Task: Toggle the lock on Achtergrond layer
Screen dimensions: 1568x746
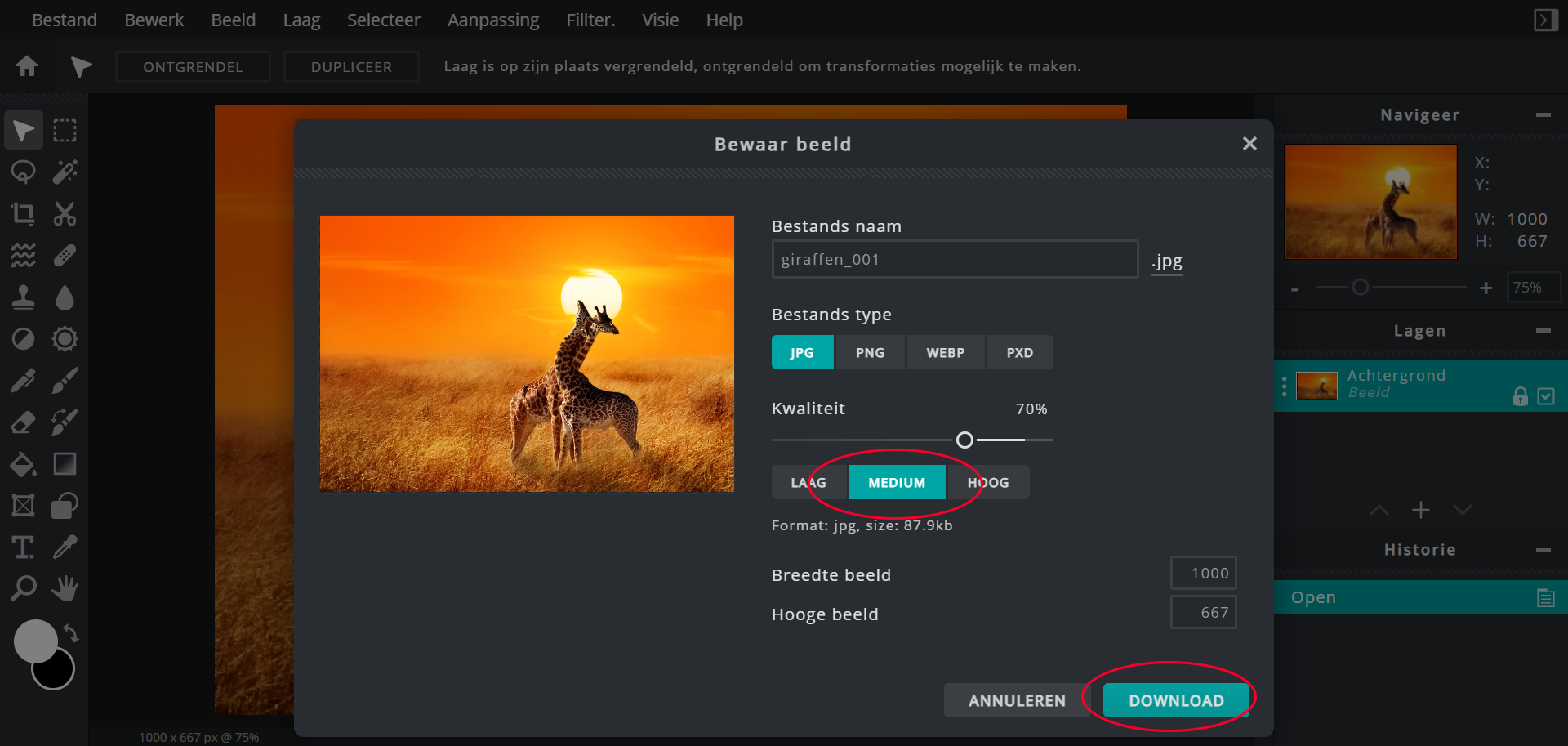Action: point(1520,396)
